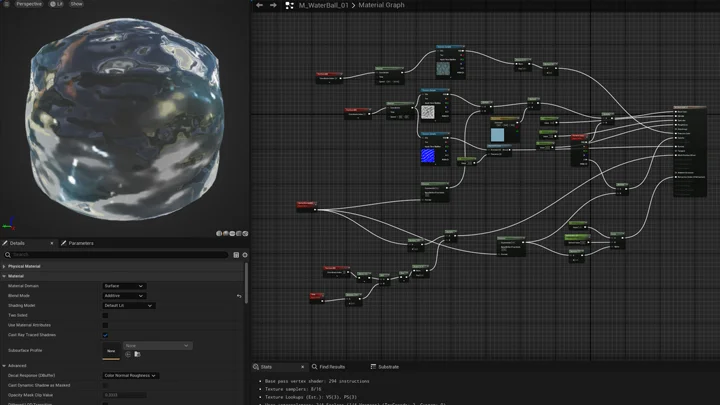Open Decal Response (DBuffer) dropdown

tap(130, 376)
